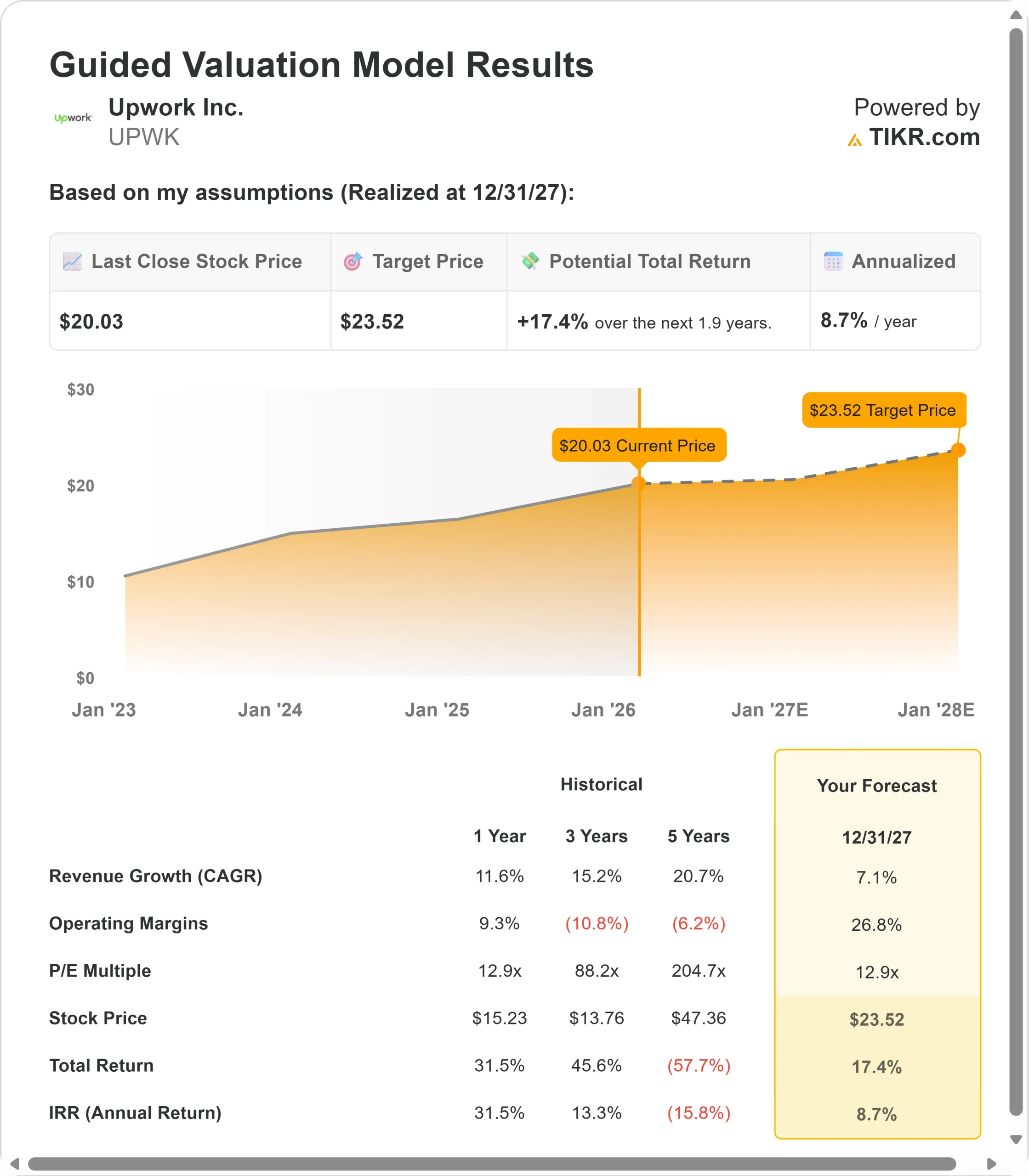Viewport: 1029px width, 1176px height.
Task: Click the TIKR orange triangle logo
Action: point(854,140)
